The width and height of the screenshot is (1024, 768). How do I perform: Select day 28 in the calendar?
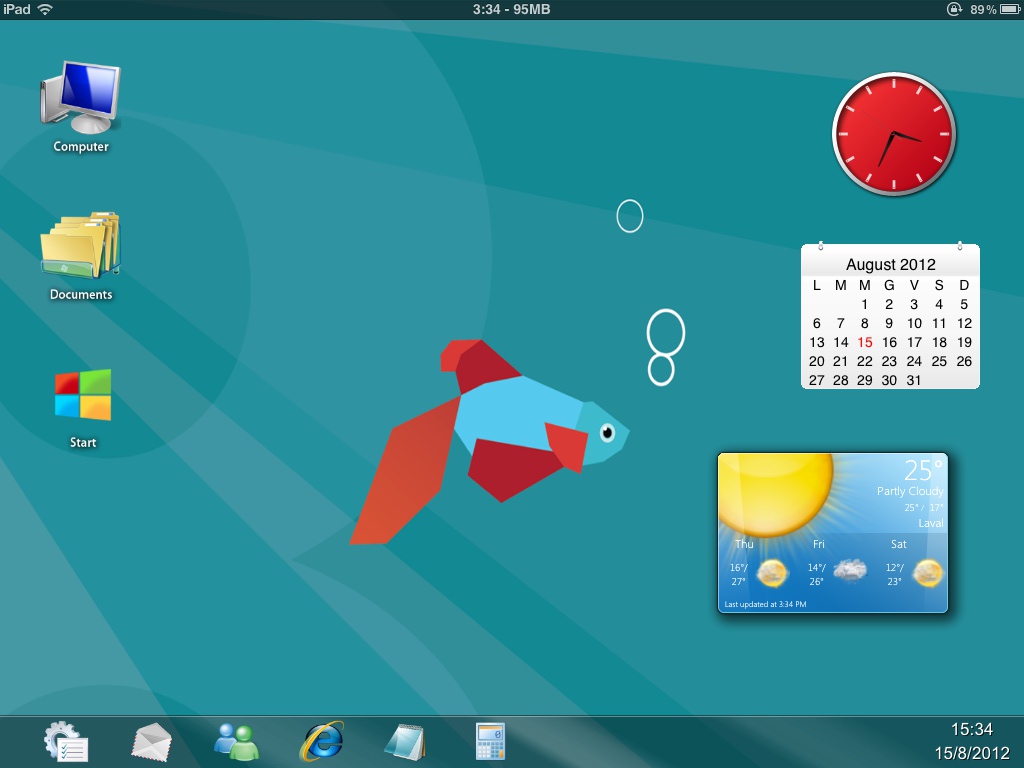tap(840, 380)
